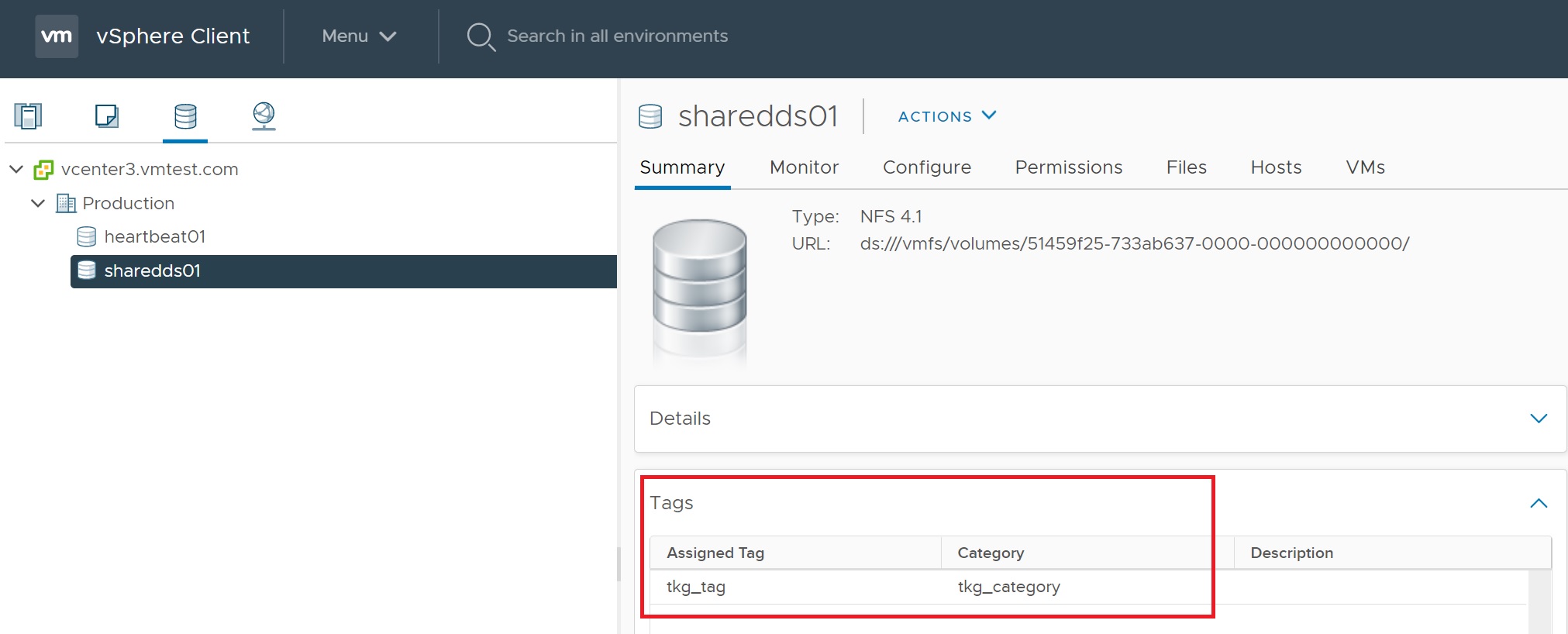Go to the Files tab
The image size is (1568, 634).
1186,167
